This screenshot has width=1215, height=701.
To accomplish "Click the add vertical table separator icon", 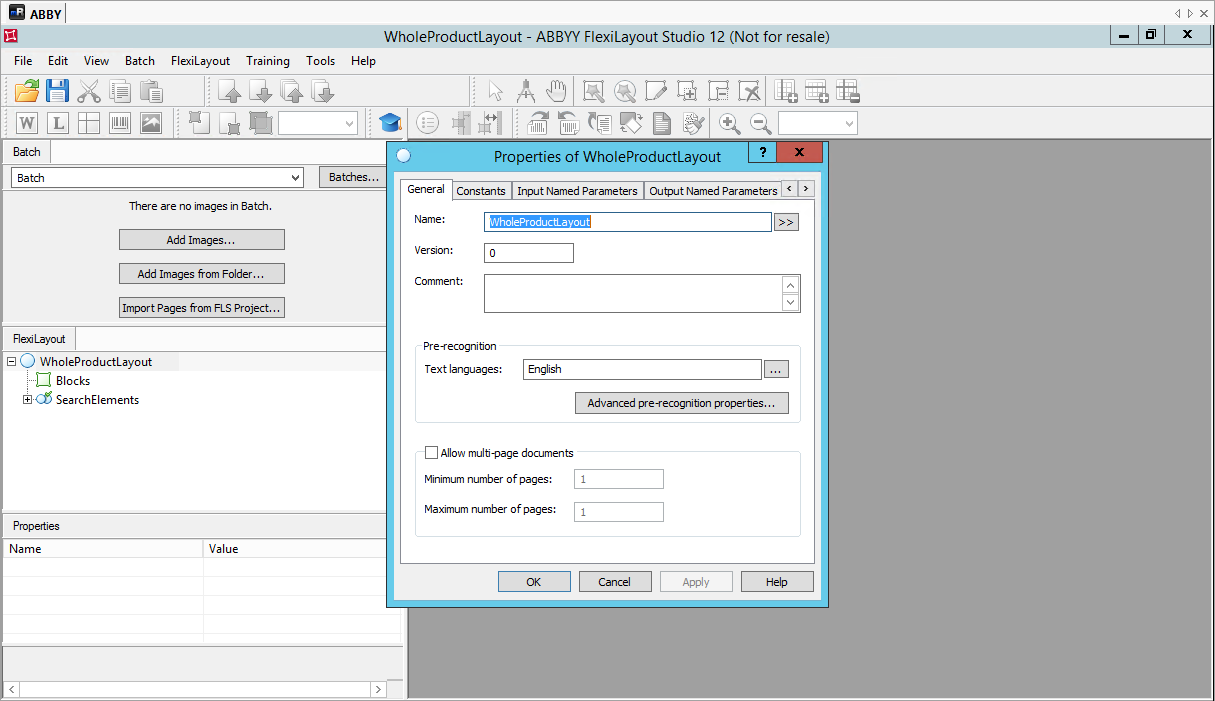I will 786,92.
